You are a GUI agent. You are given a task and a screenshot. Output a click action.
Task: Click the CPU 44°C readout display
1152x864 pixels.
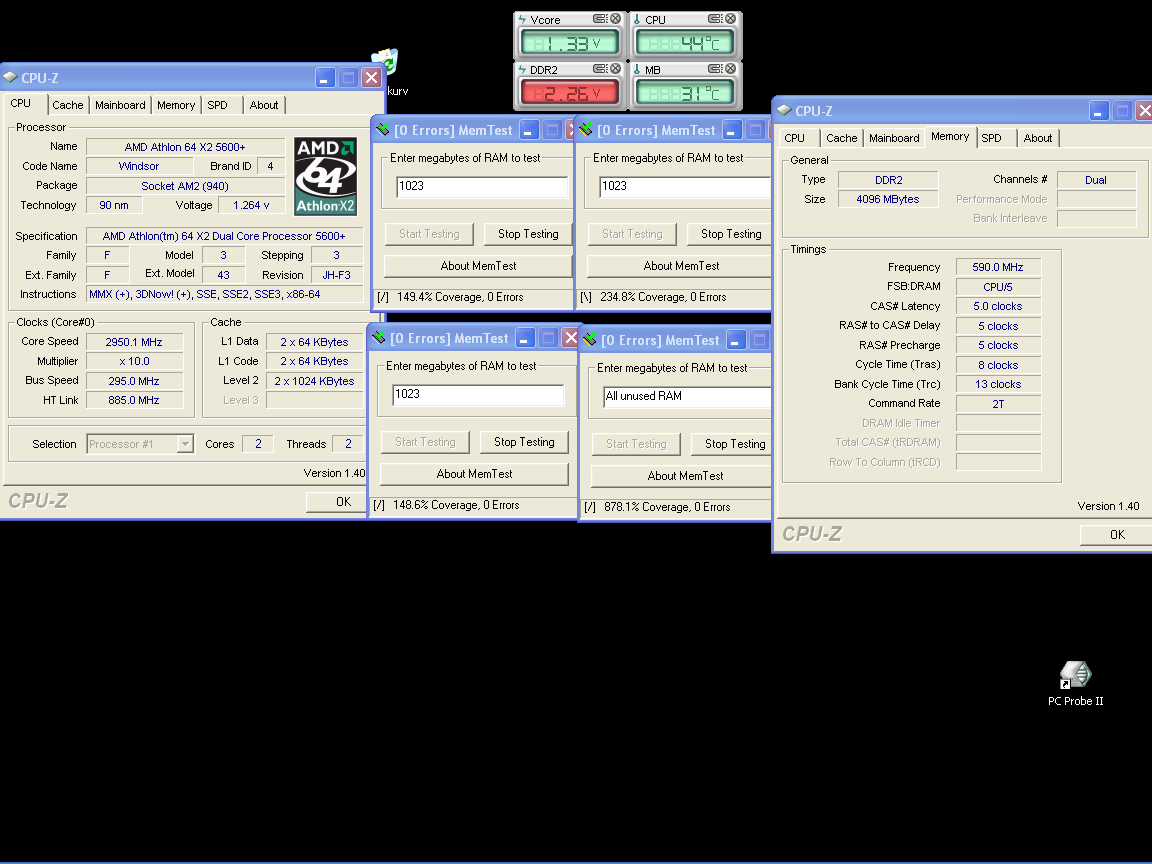685,43
